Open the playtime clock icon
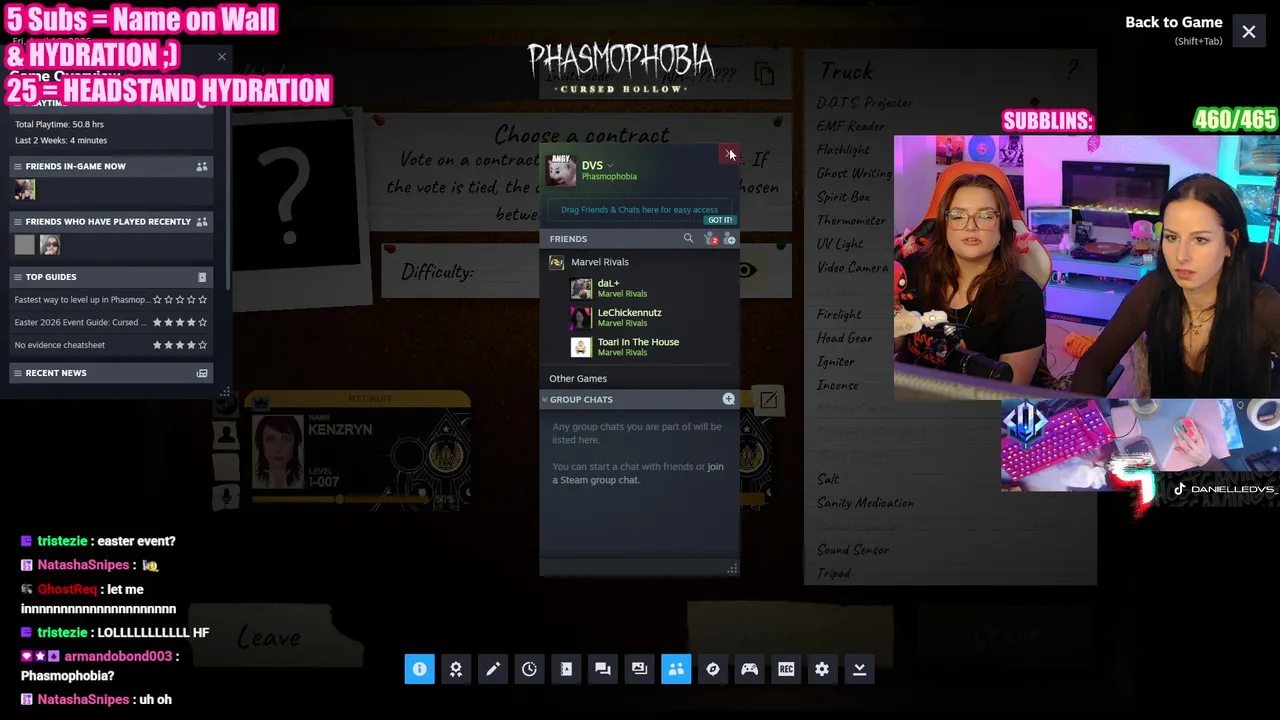1280x720 pixels. [x=529, y=669]
